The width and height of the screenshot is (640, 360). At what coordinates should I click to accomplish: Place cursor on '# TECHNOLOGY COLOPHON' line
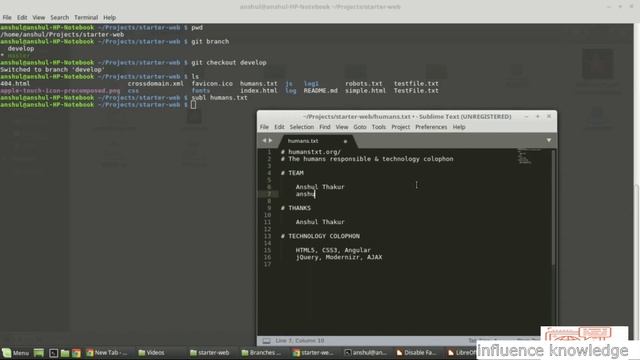pos(320,236)
